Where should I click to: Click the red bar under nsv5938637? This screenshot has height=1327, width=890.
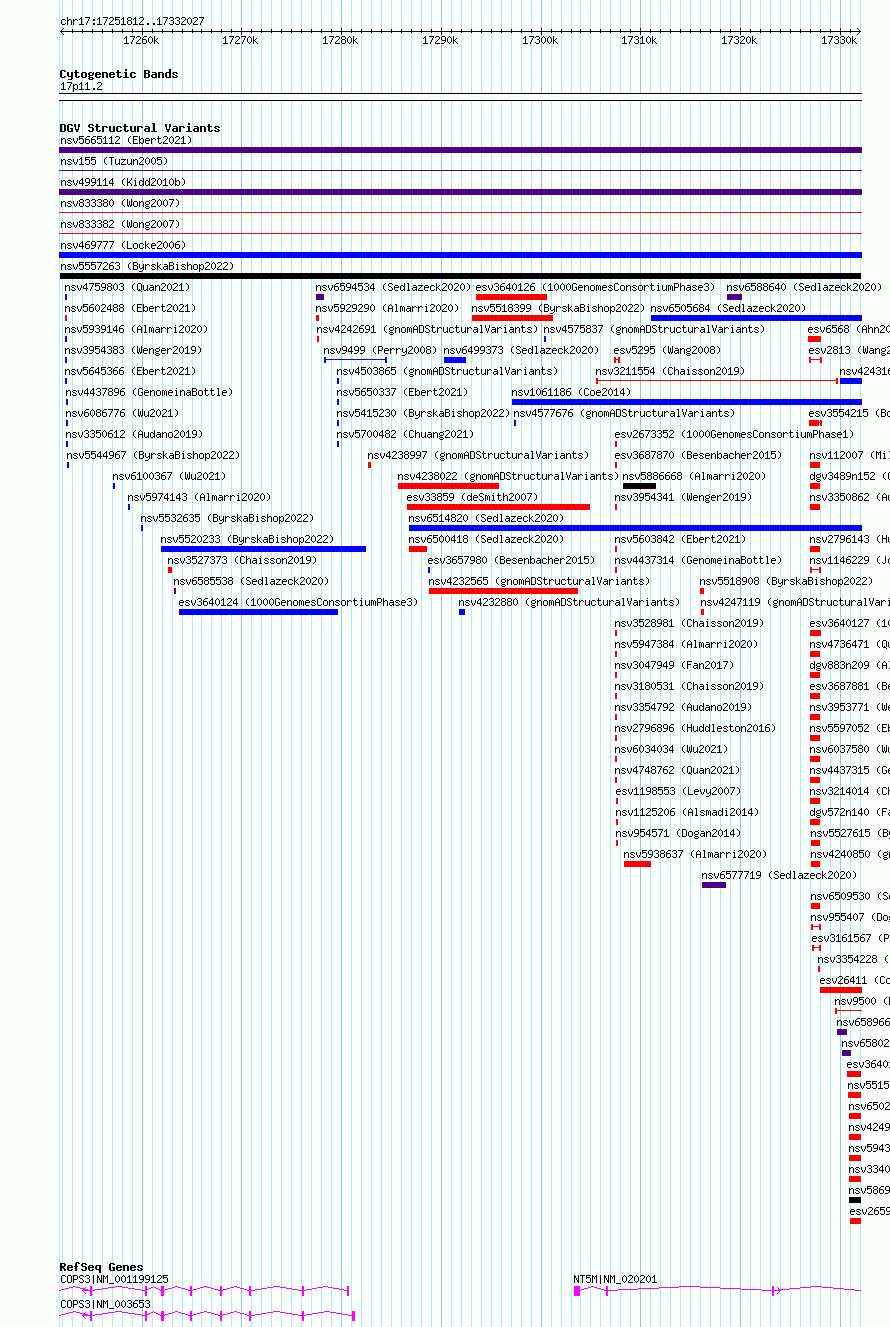tap(637, 864)
